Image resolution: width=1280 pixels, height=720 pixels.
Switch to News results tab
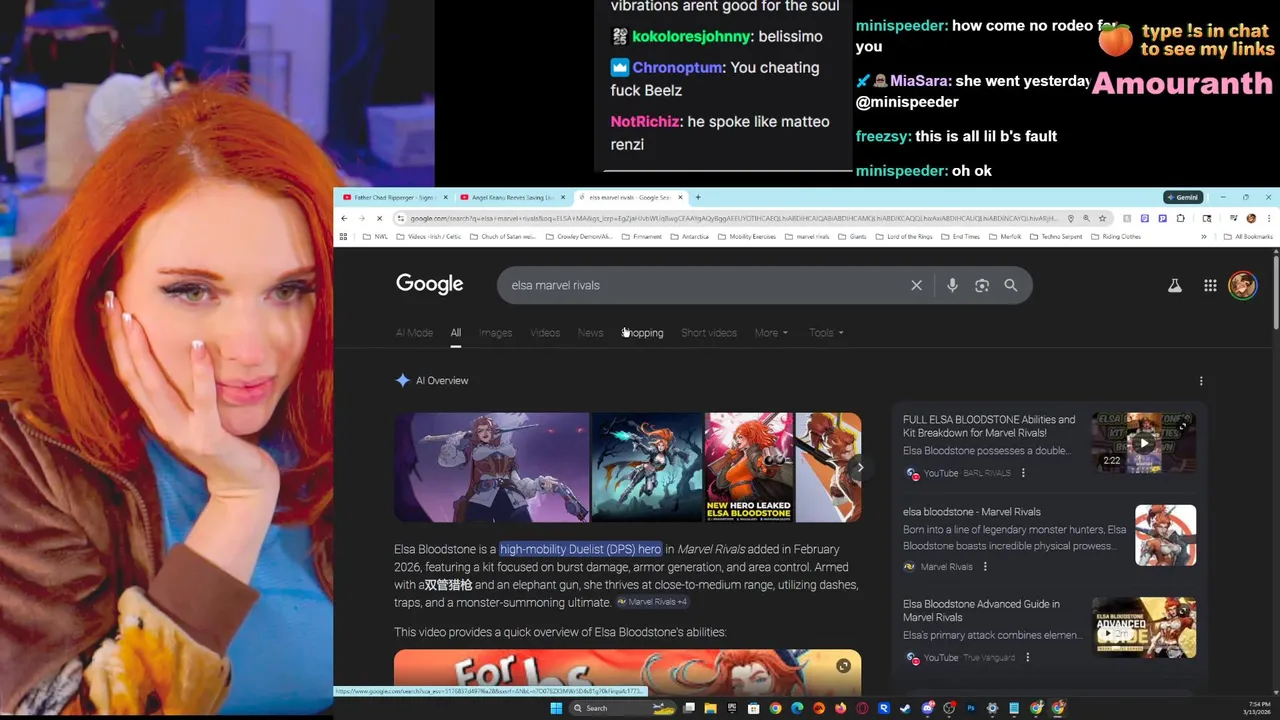591,333
